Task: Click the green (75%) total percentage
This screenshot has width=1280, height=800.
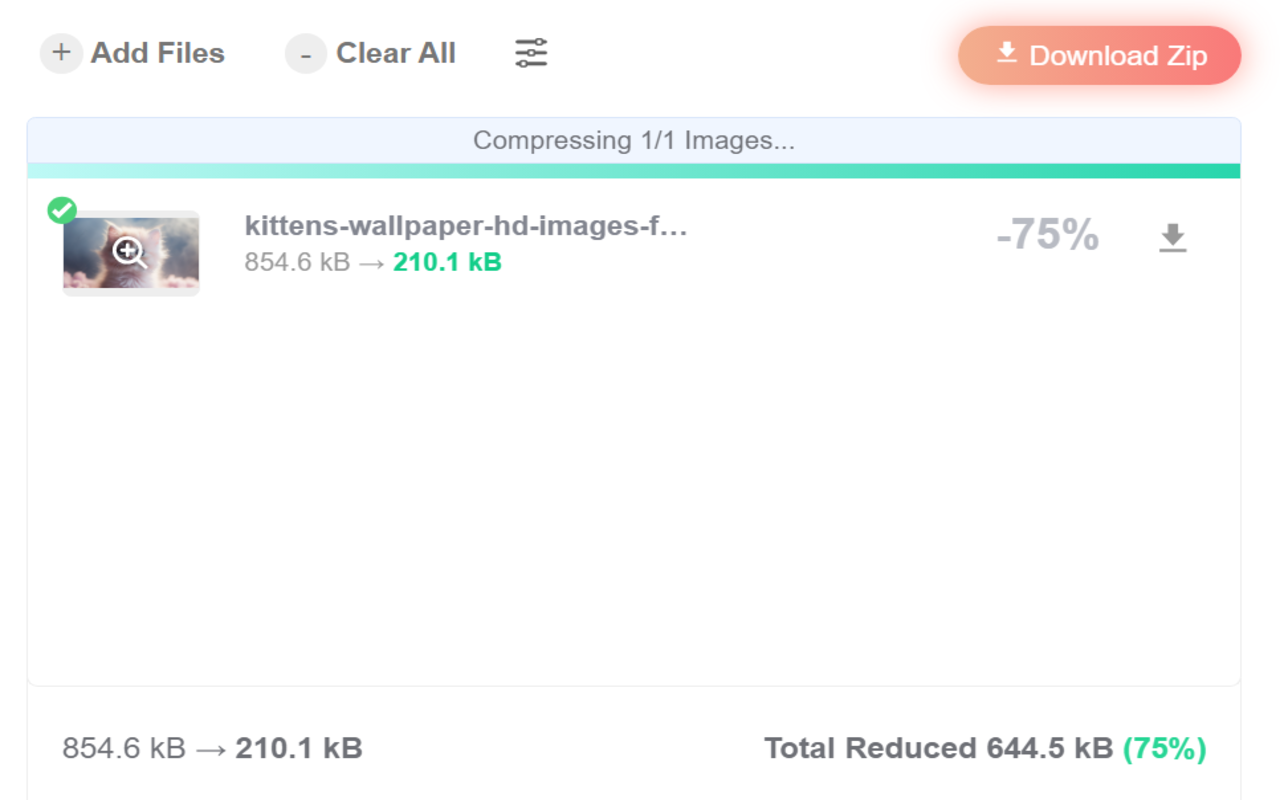Action: (1168, 747)
